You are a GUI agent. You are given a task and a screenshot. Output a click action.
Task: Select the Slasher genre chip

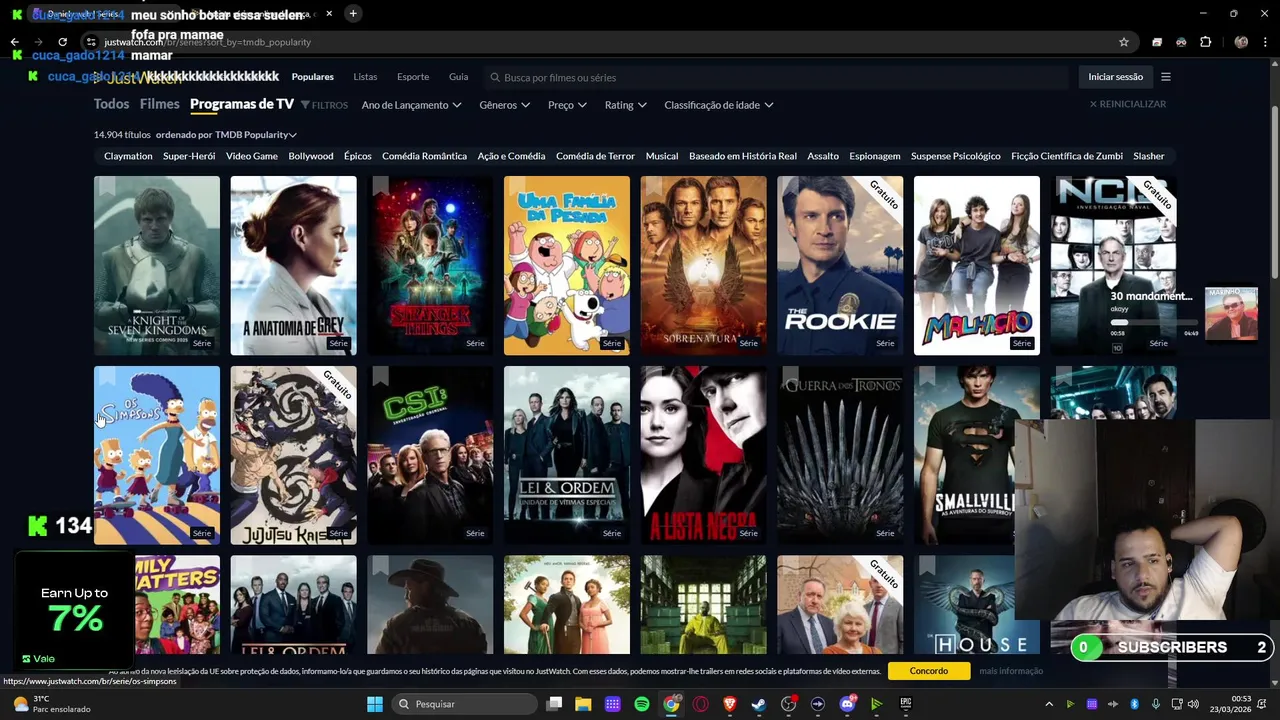[x=1149, y=156]
